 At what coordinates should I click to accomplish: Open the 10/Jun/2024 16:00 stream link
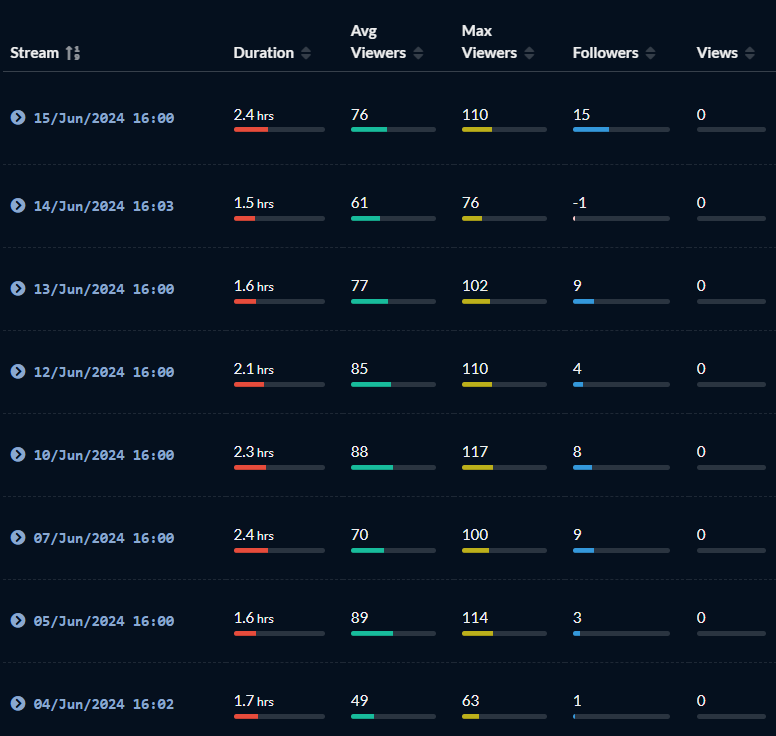pos(104,455)
